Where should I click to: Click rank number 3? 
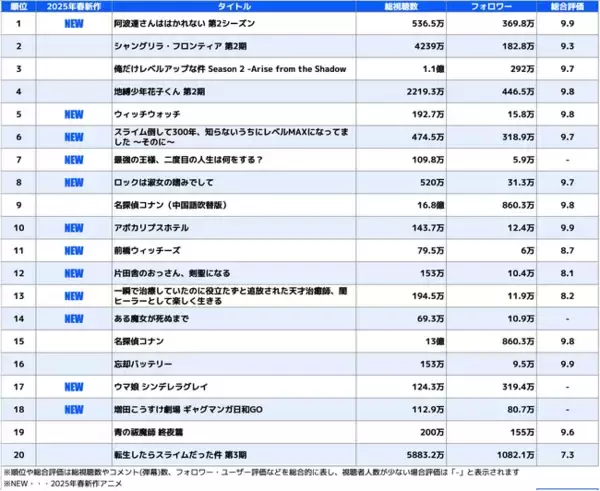18,69
